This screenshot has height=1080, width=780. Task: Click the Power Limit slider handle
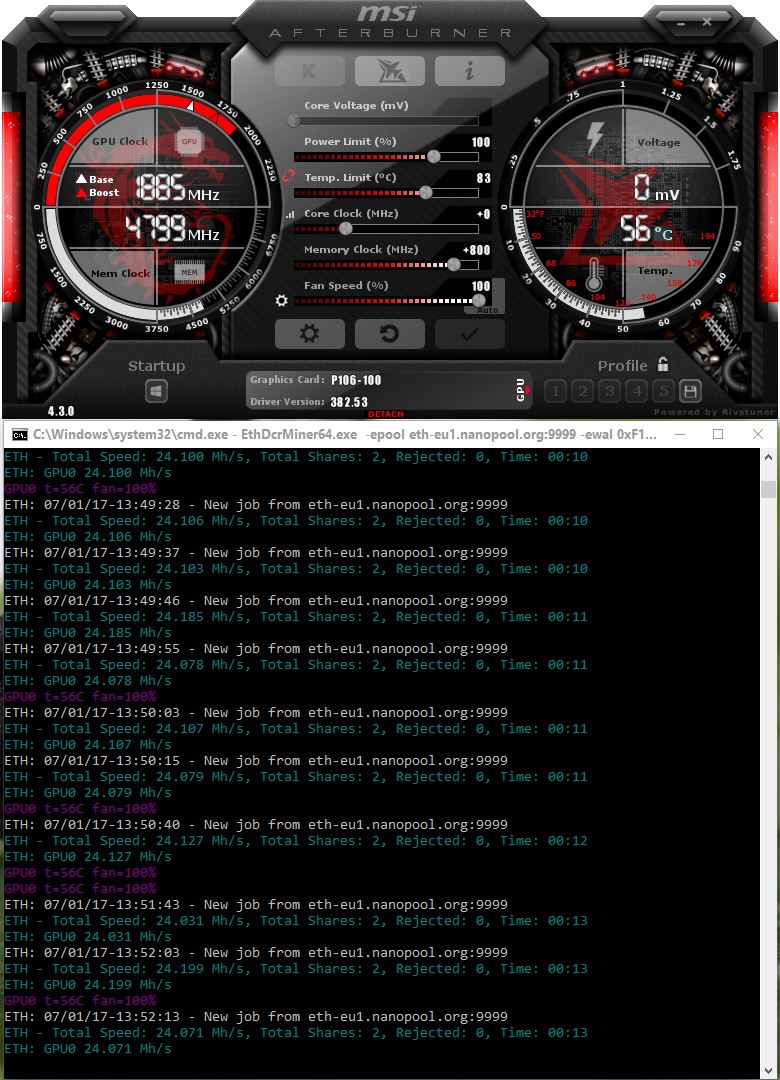coord(433,156)
